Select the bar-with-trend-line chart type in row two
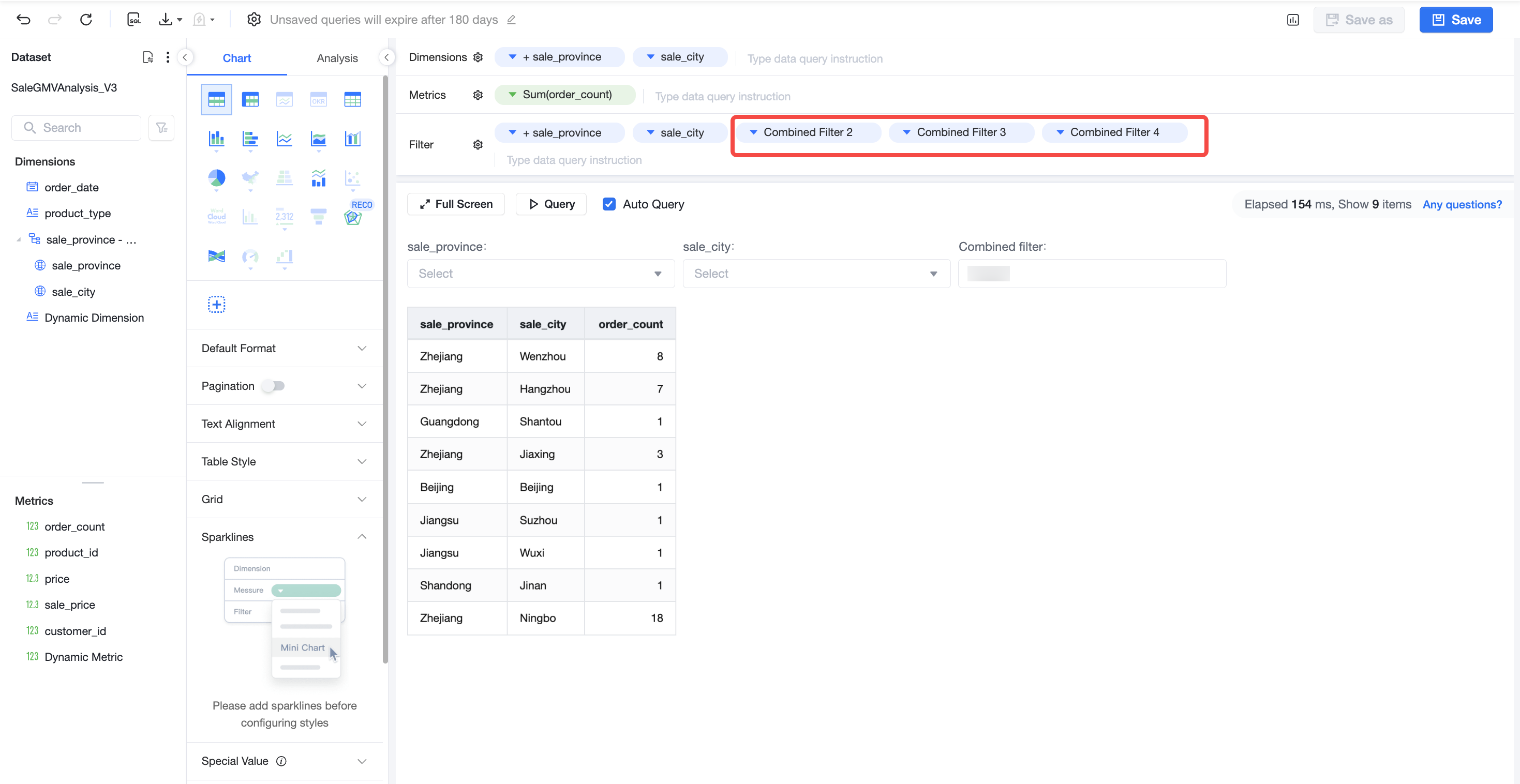Image resolution: width=1520 pixels, height=784 pixels. pyautogui.click(x=353, y=139)
